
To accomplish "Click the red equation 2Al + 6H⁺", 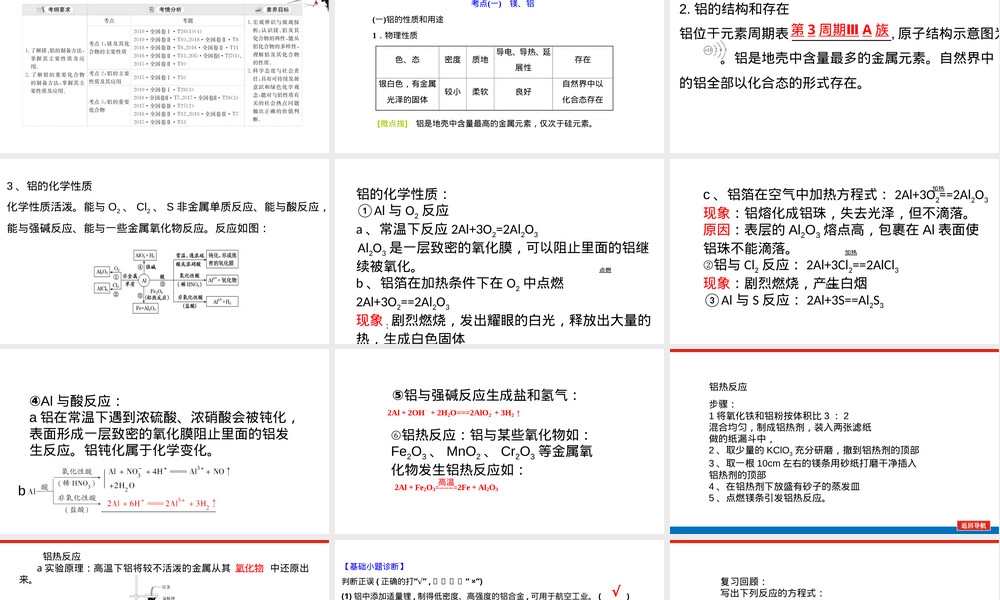I will pyautogui.click(x=161, y=503).
